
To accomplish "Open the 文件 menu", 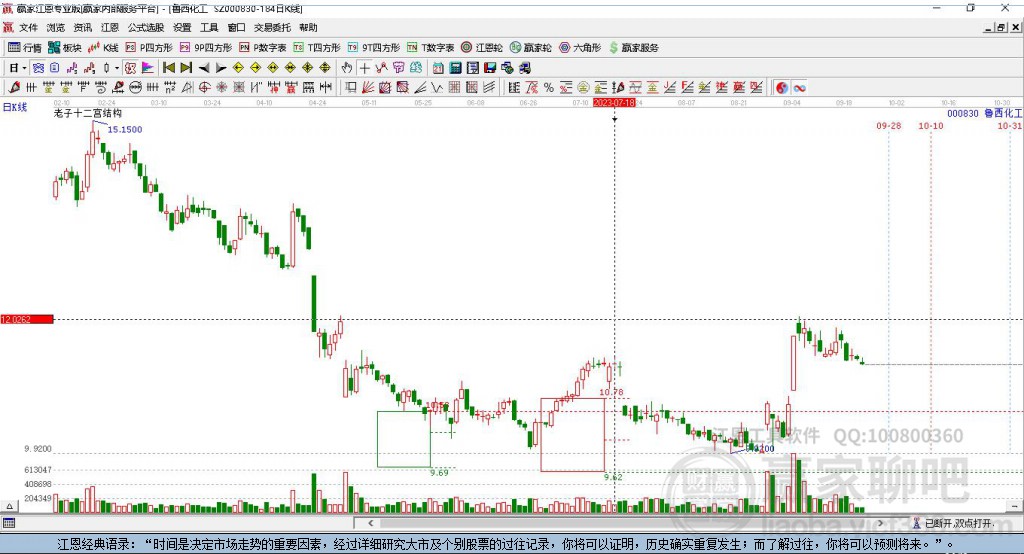I will [x=28, y=27].
